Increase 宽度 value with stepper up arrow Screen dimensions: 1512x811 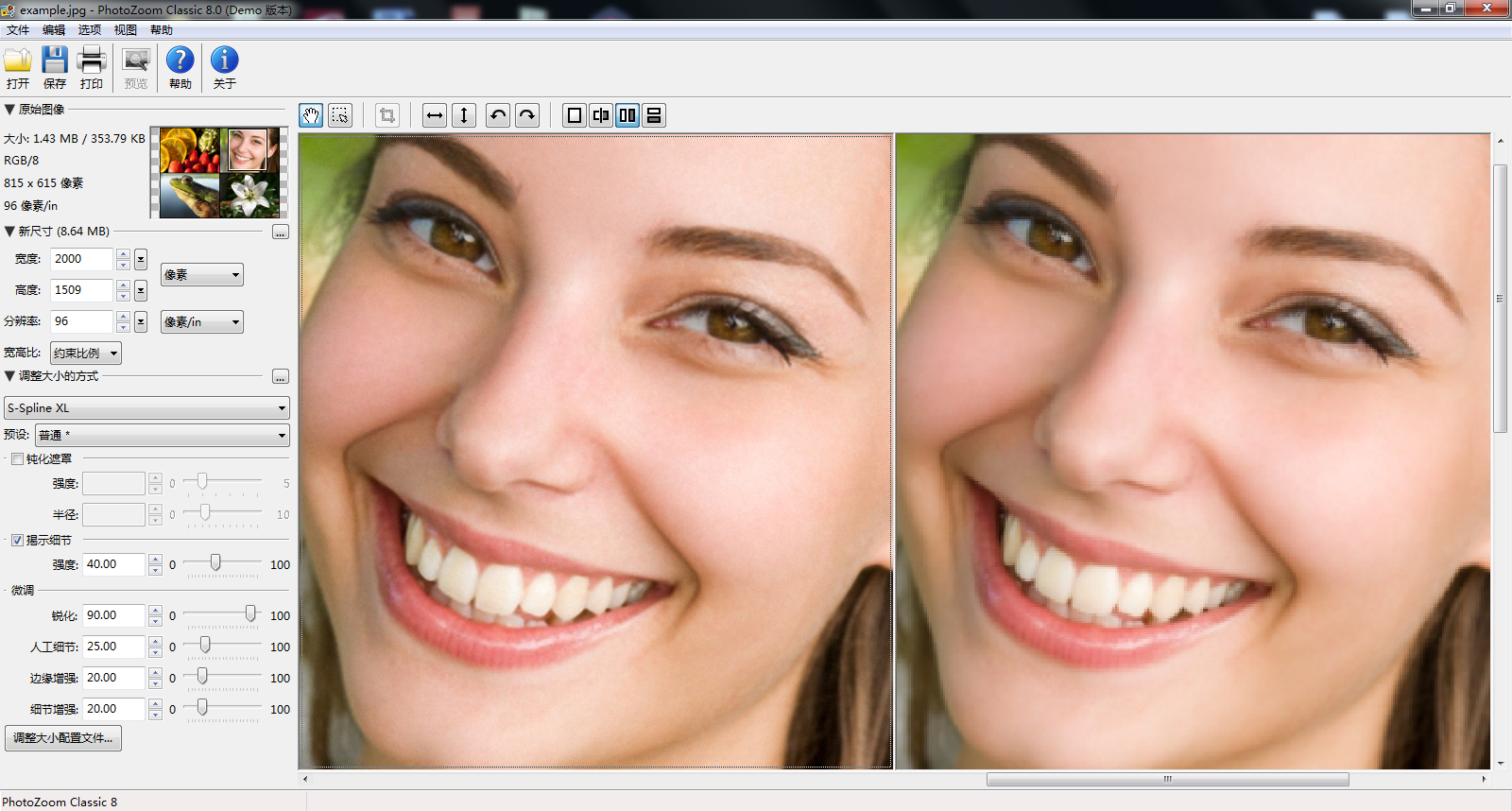pos(123,254)
